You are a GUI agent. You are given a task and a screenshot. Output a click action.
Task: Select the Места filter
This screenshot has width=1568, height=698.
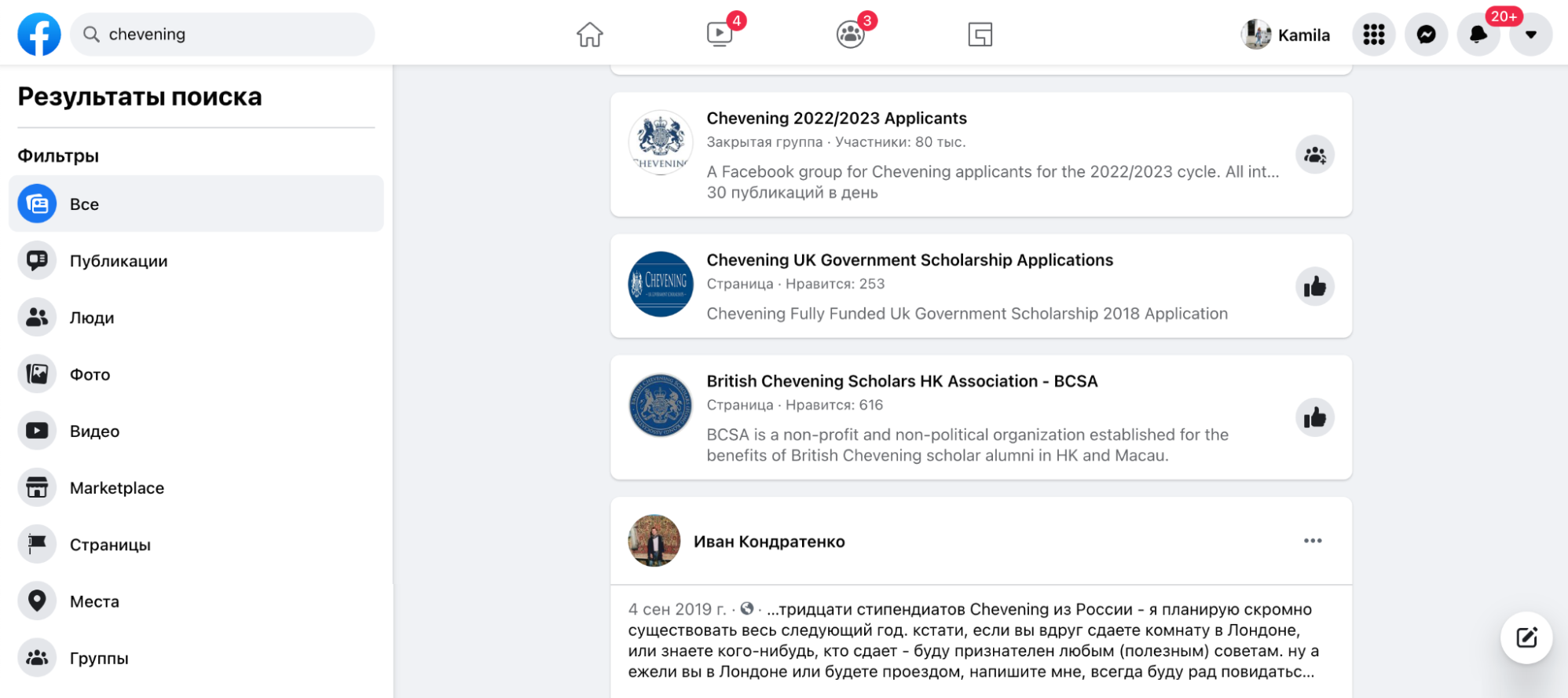196,601
